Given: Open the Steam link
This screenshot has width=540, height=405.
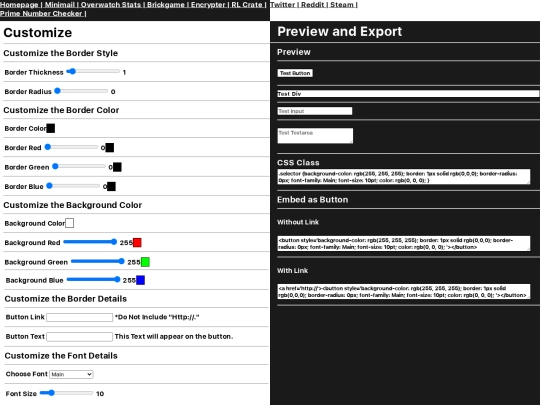Looking at the screenshot, I should (342, 5).
